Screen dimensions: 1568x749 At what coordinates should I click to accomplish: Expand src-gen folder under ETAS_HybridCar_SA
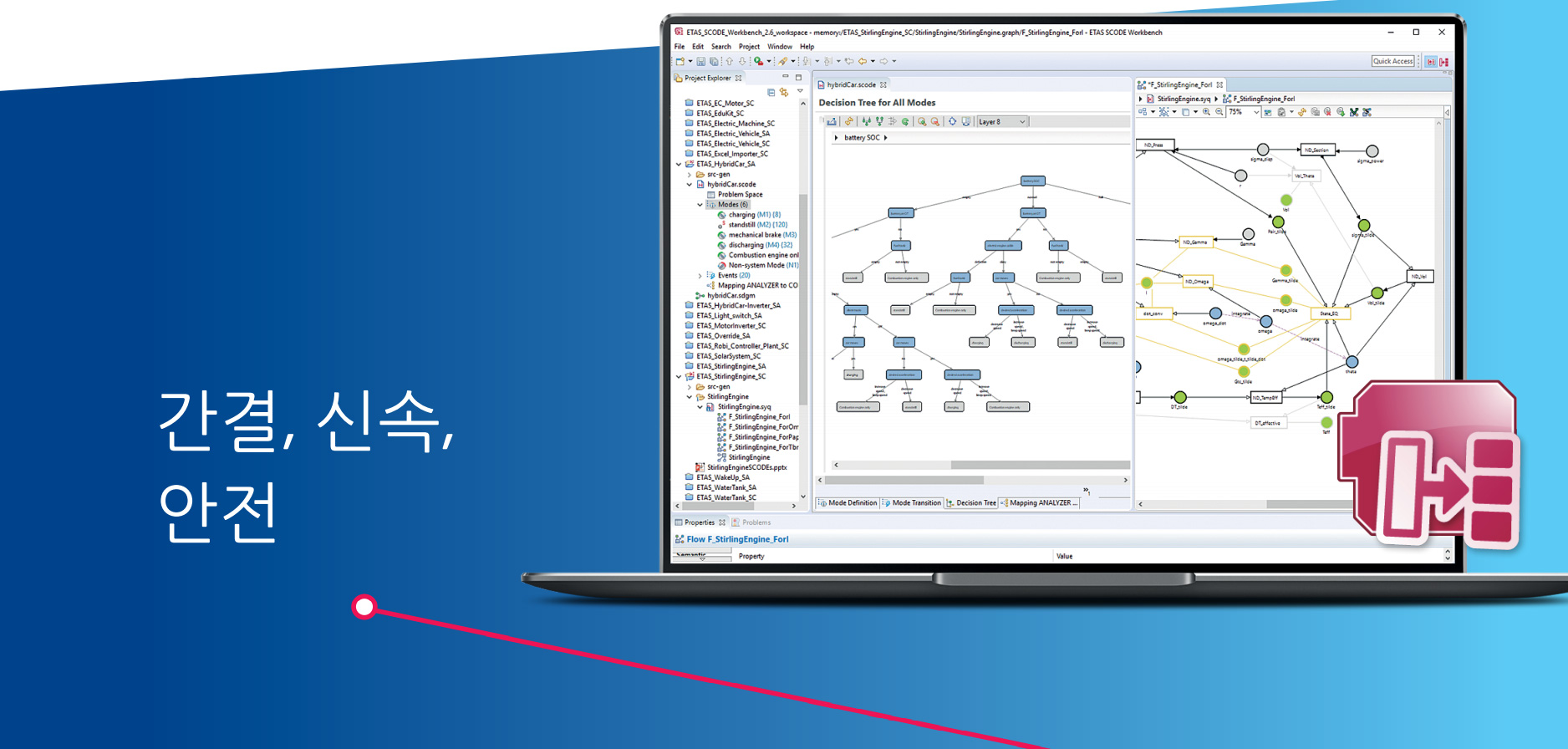[690, 175]
